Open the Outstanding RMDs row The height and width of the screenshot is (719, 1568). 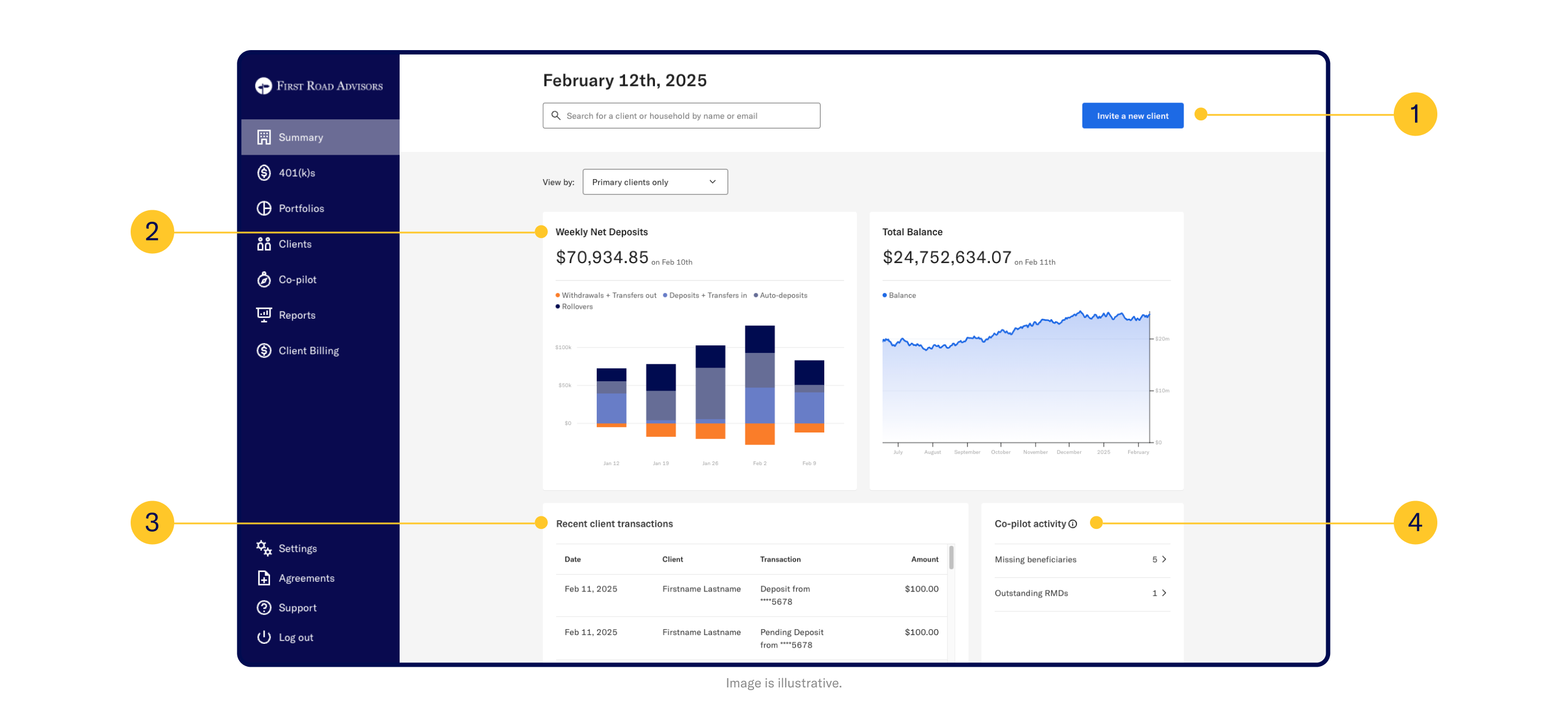pyautogui.click(x=1082, y=593)
